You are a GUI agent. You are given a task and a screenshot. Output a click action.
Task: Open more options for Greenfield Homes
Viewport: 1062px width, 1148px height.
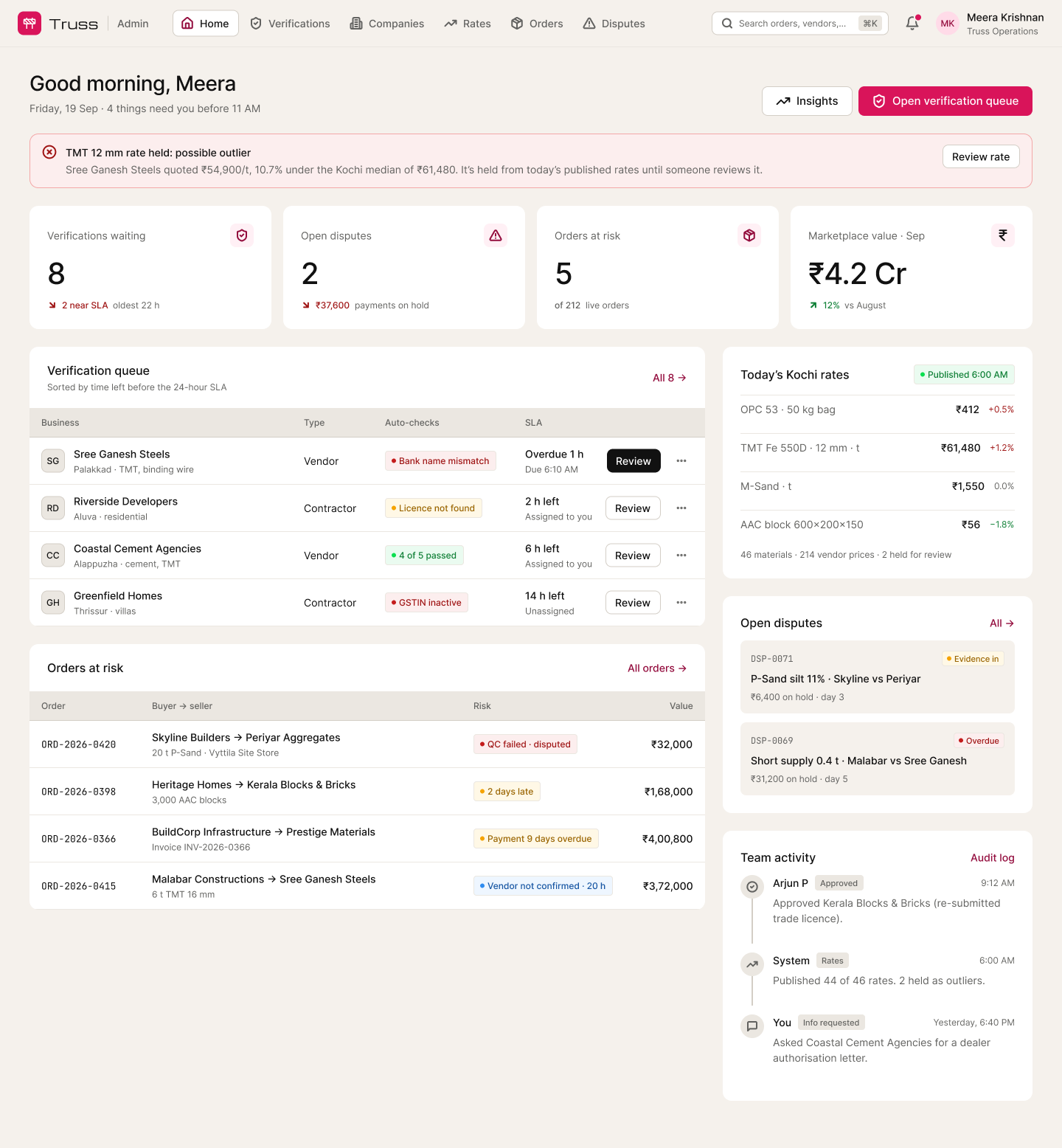[x=681, y=603]
